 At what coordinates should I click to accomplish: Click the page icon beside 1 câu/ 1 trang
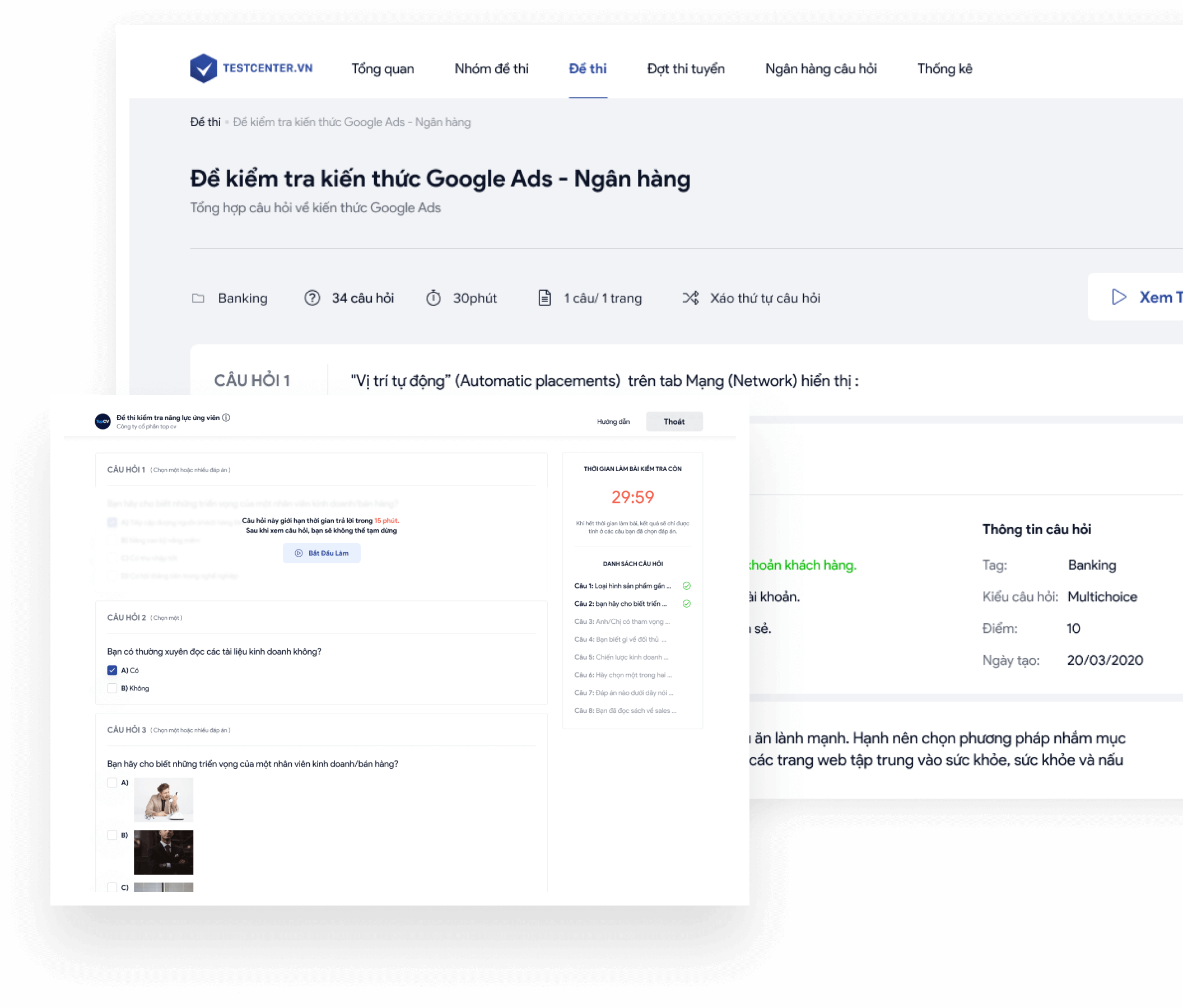544,298
